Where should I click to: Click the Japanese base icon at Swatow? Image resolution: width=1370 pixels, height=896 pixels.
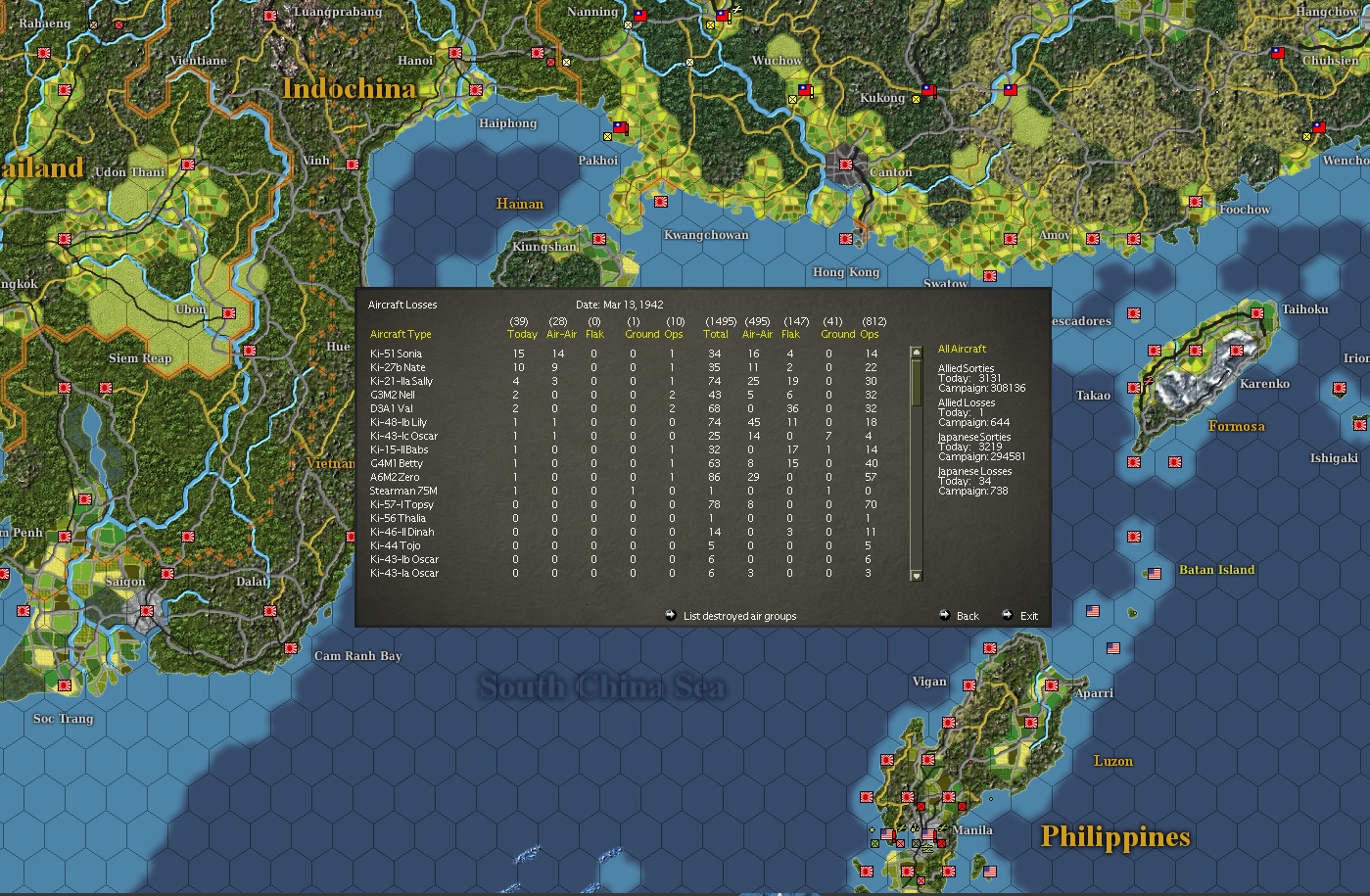pyautogui.click(x=989, y=276)
